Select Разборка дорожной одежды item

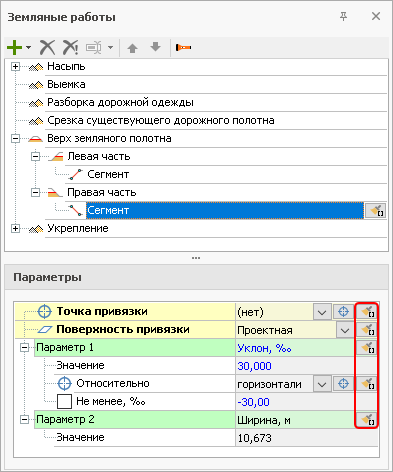(x=120, y=102)
